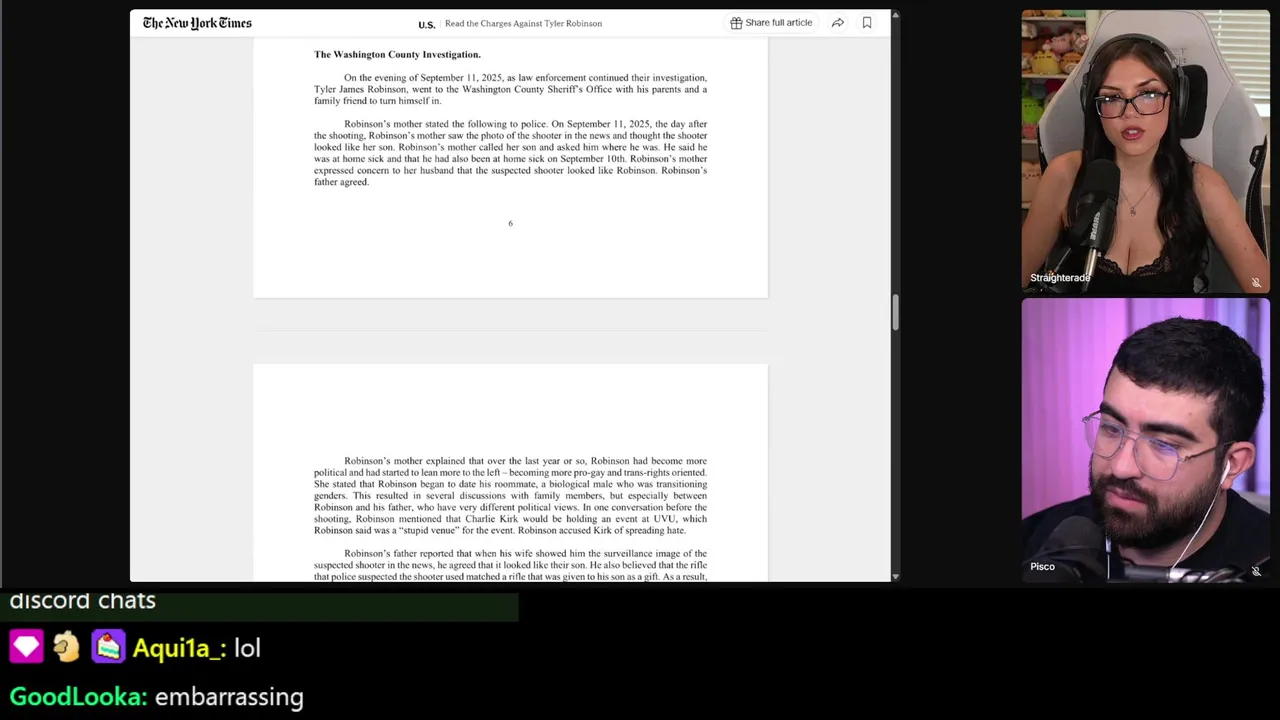Click muted microphone icon on Pisco's camera
Screen dimensions: 1280x720
tap(1256, 571)
